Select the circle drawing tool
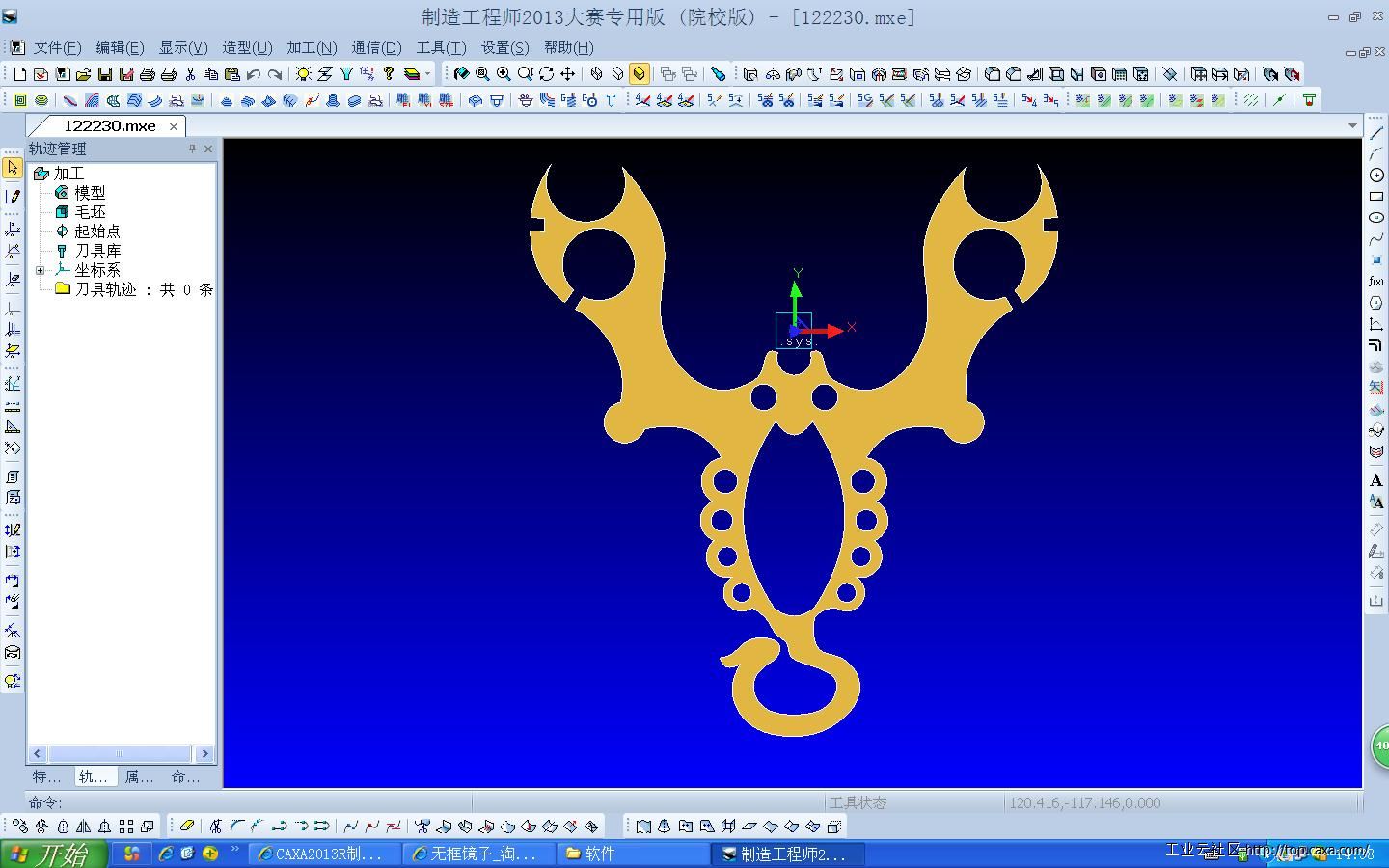1389x868 pixels. (1376, 175)
